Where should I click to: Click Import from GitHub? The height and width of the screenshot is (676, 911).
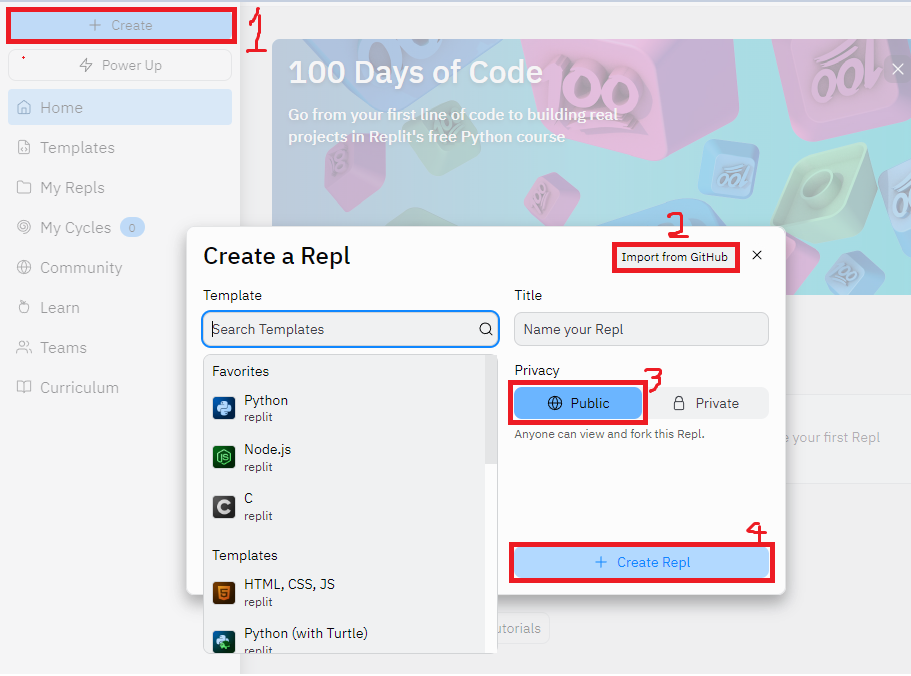(x=675, y=257)
